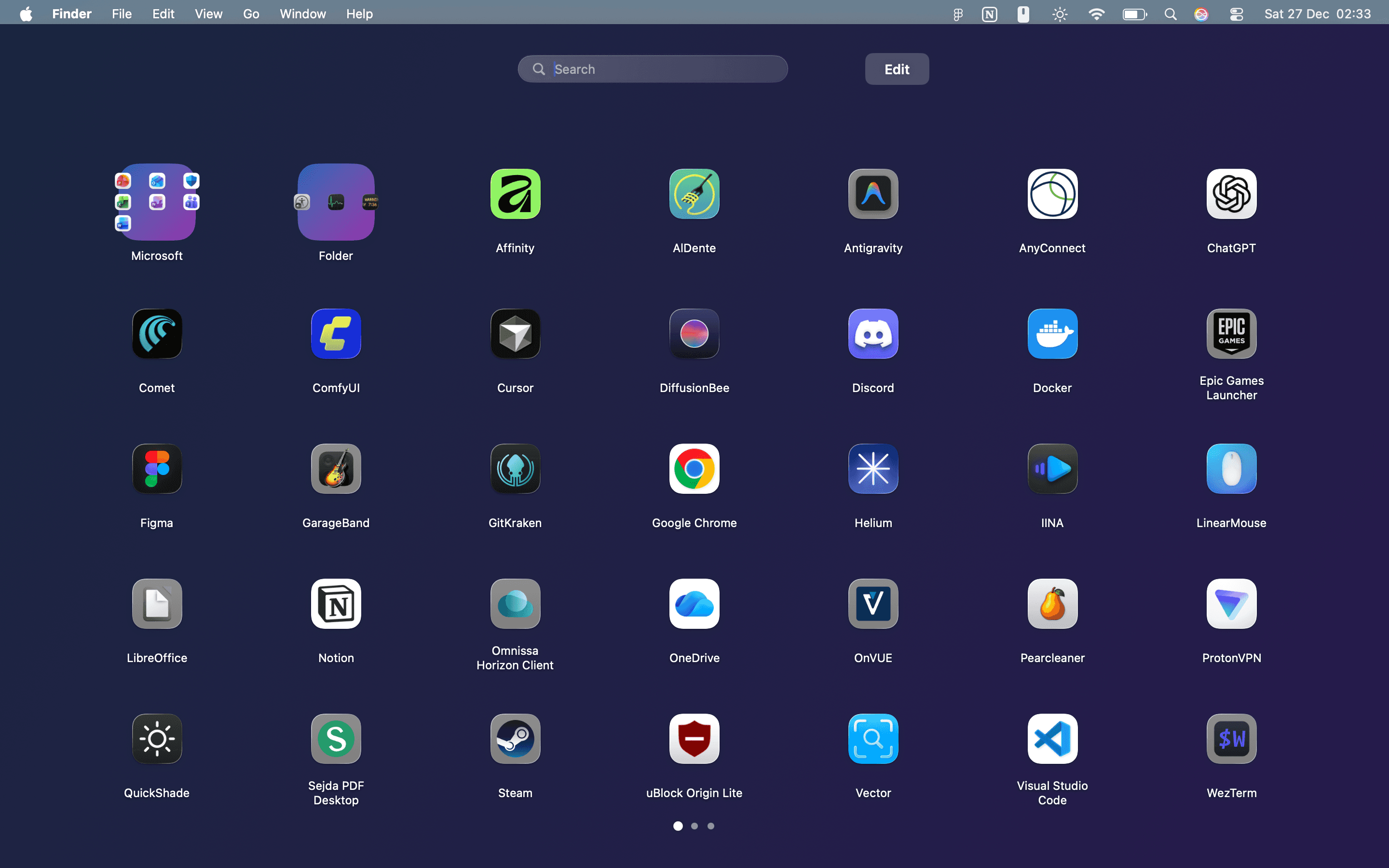The image size is (1389, 868).
Task: Start Steam
Action: [x=515, y=739]
